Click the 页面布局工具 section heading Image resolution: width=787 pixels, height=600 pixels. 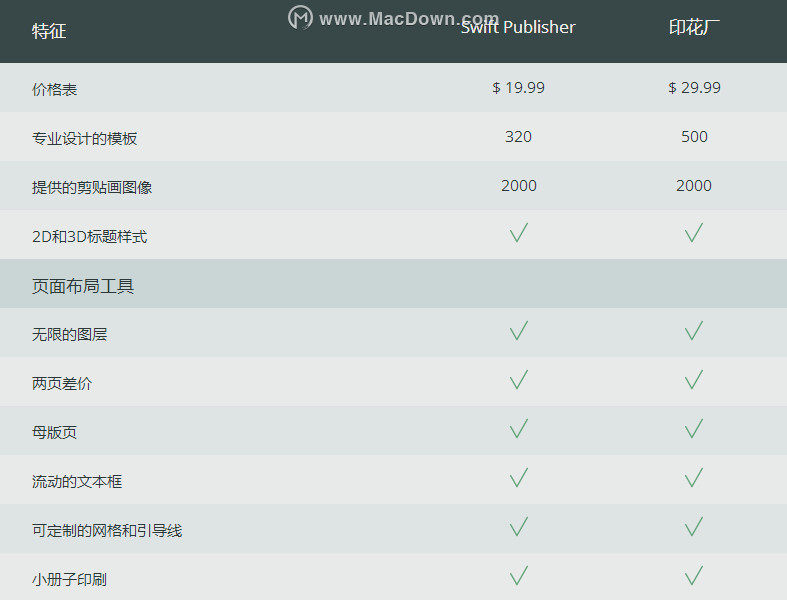click(83, 286)
